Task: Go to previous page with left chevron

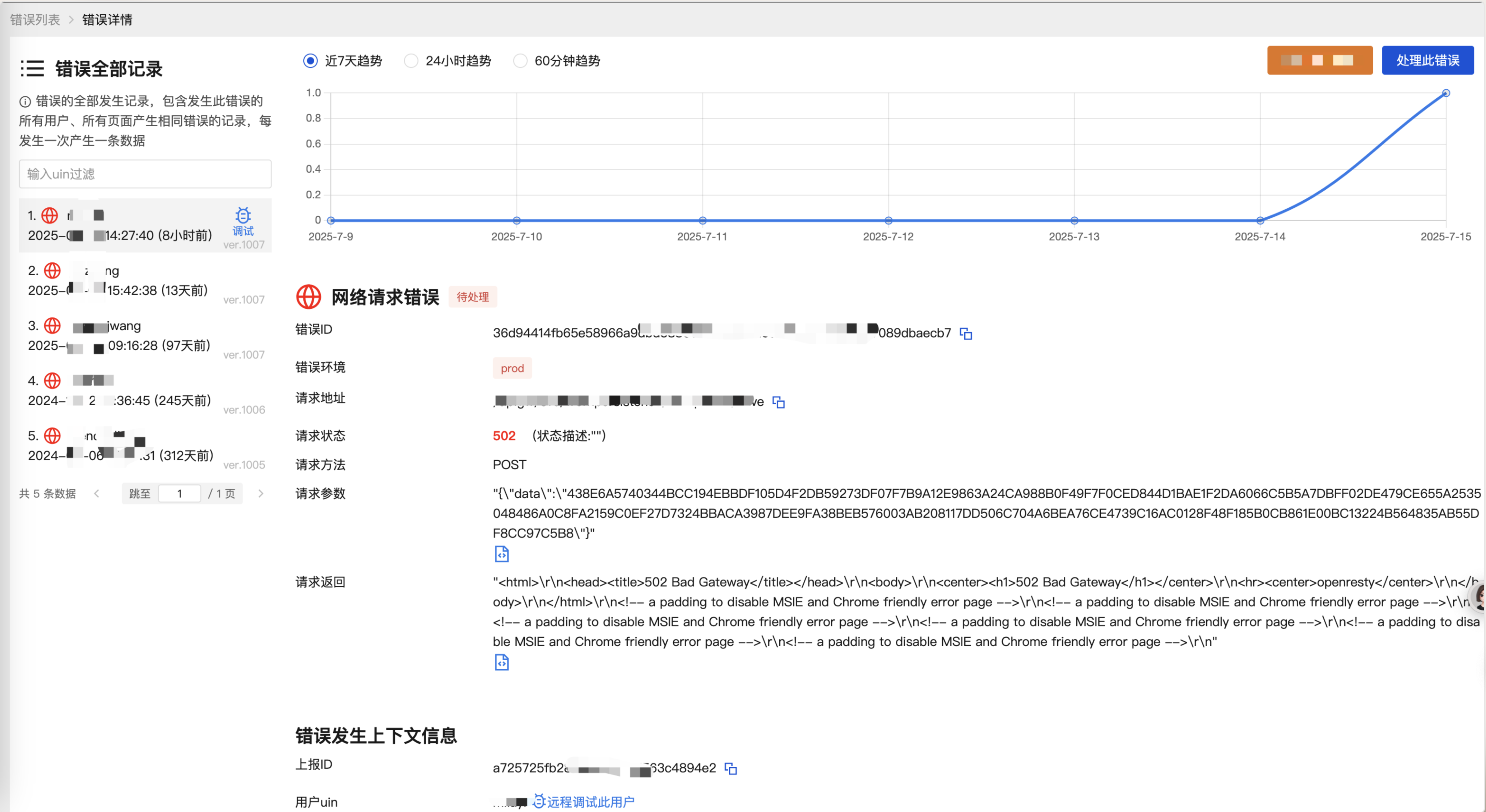Action: pyautogui.click(x=97, y=494)
